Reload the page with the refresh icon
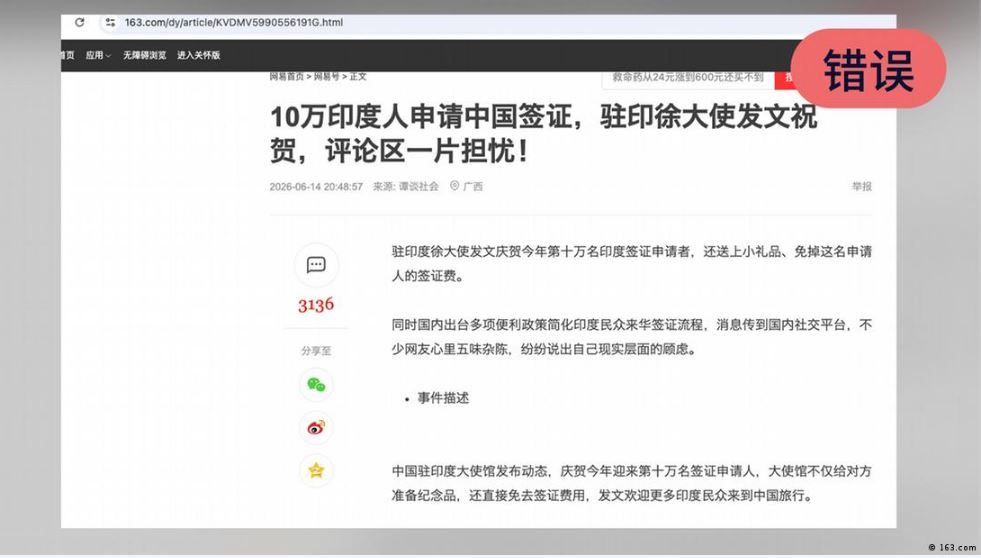The image size is (981, 558). pyautogui.click(x=79, y=23)
